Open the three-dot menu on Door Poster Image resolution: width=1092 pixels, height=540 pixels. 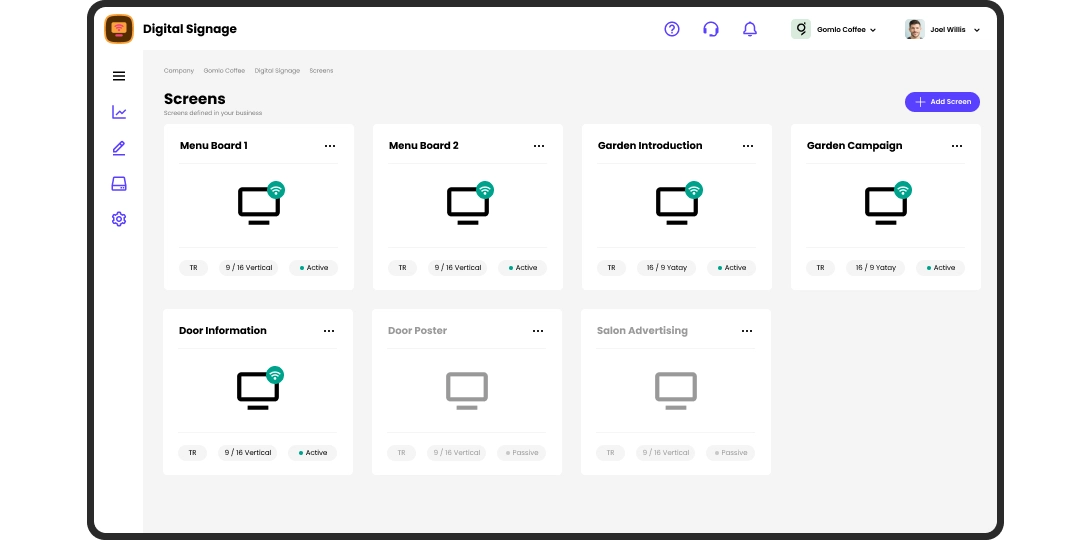[x=538, y=331]
